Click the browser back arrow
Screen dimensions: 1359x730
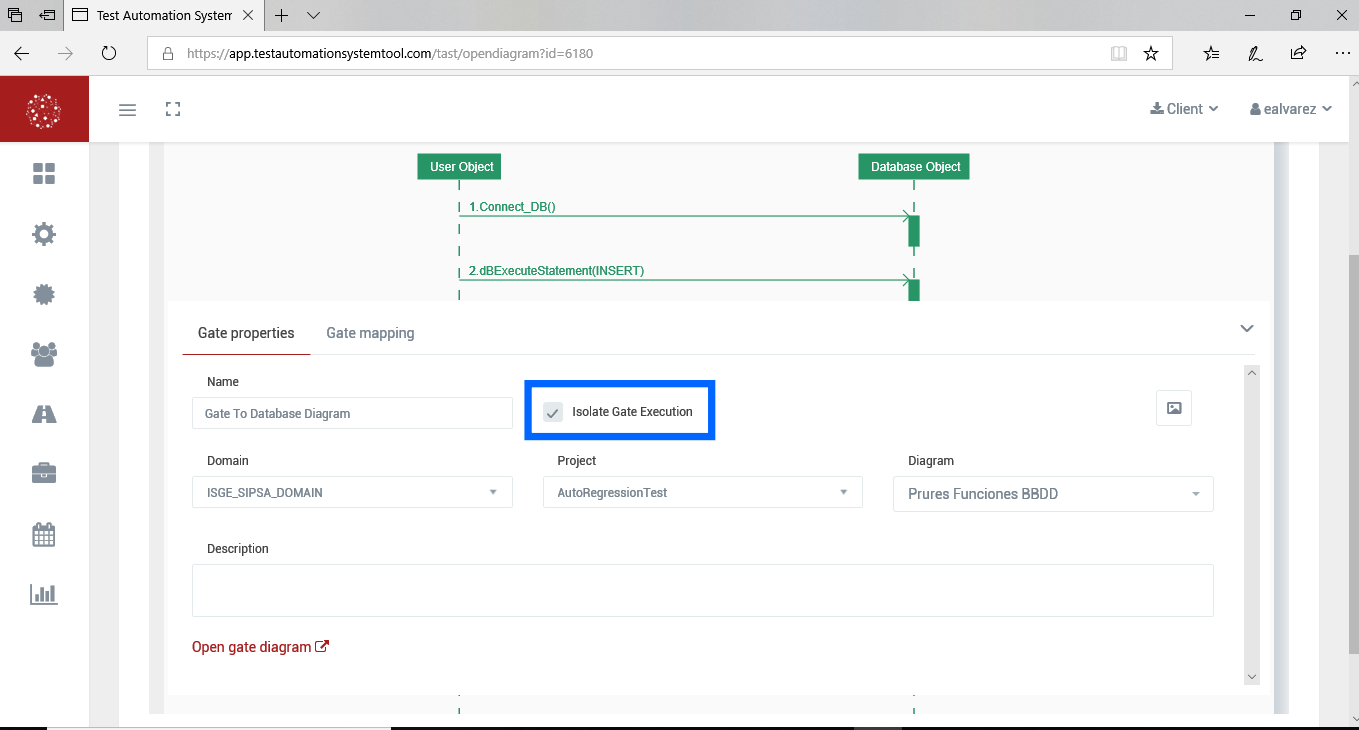coord(22,53)
